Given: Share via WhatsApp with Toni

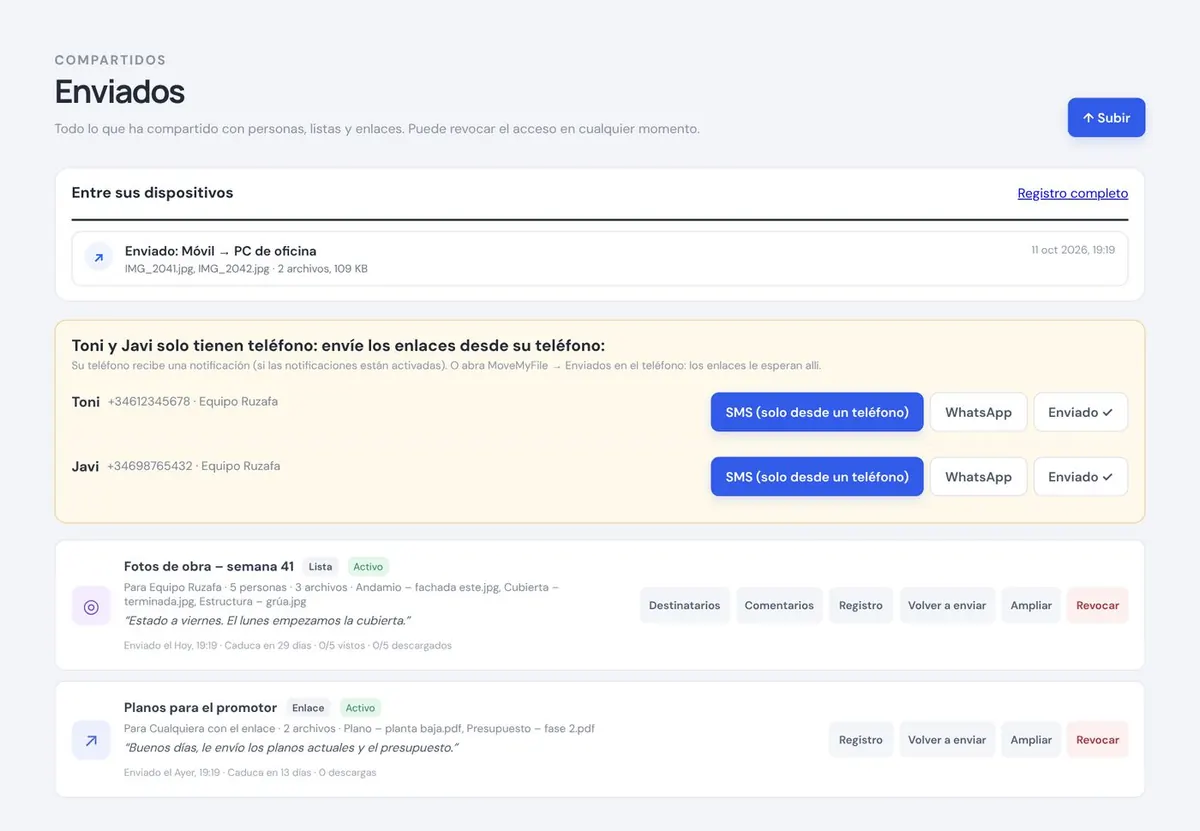Looking at the screenshot, I should (978, 412).
